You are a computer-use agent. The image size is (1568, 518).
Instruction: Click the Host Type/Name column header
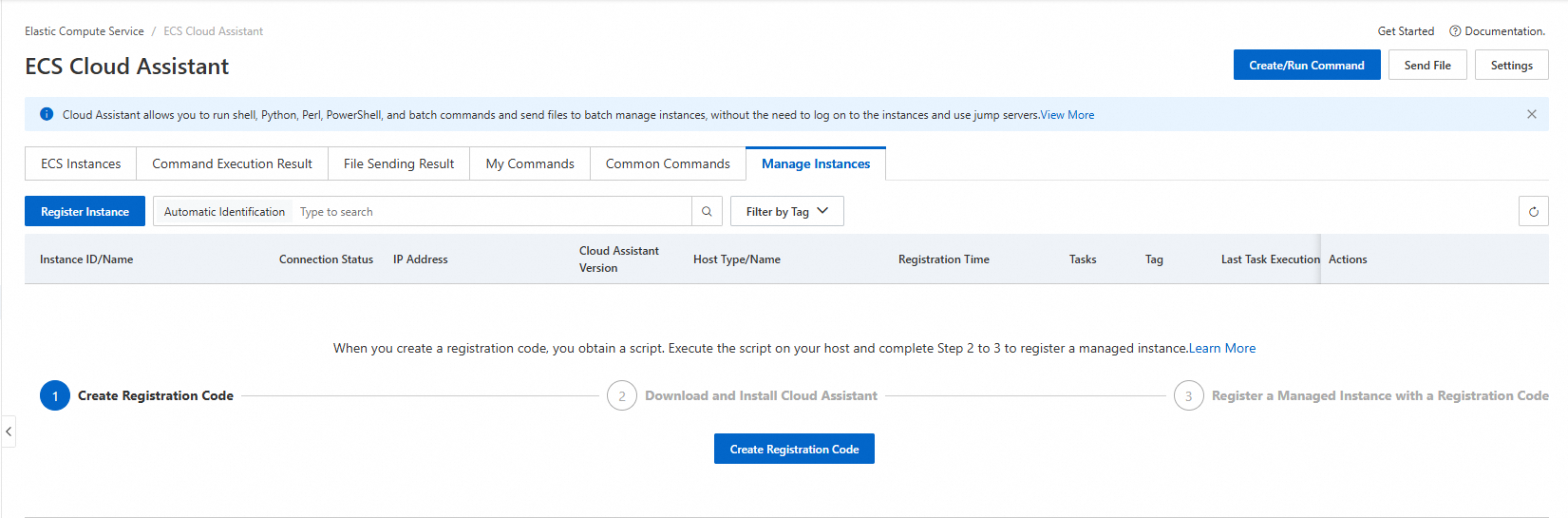click(x=737, y=259)
